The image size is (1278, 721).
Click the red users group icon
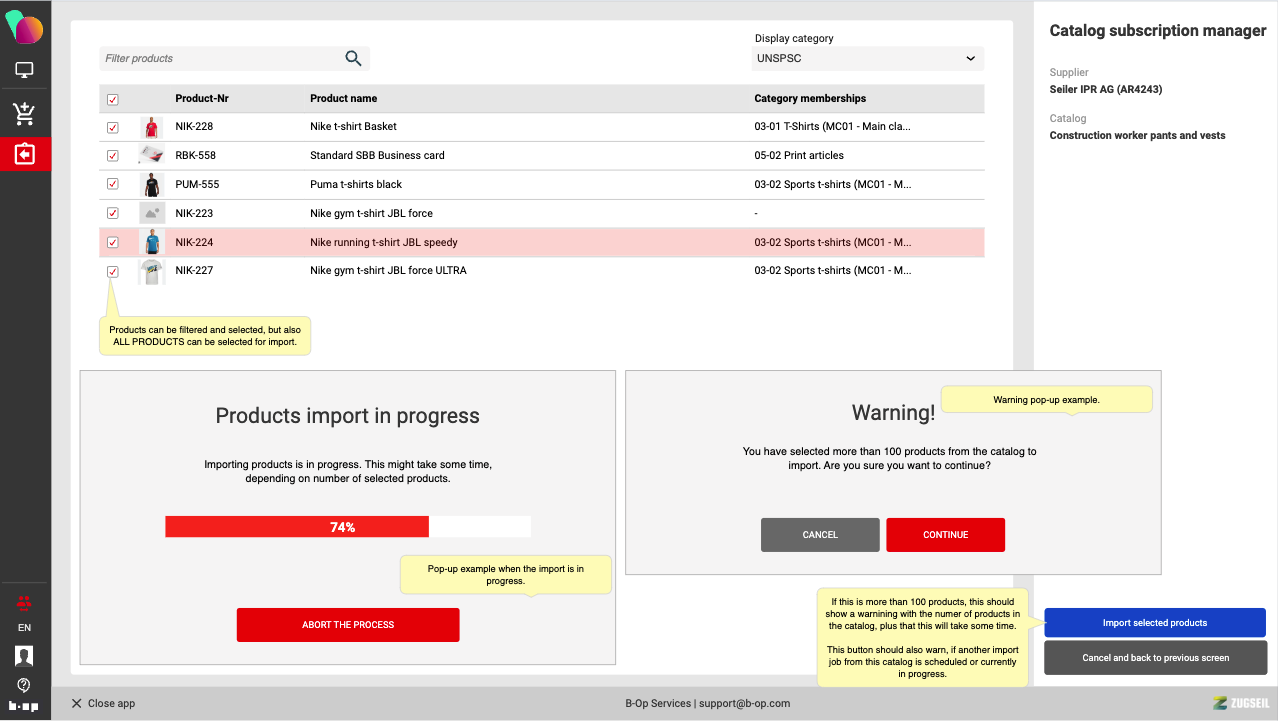coord(25,602)
